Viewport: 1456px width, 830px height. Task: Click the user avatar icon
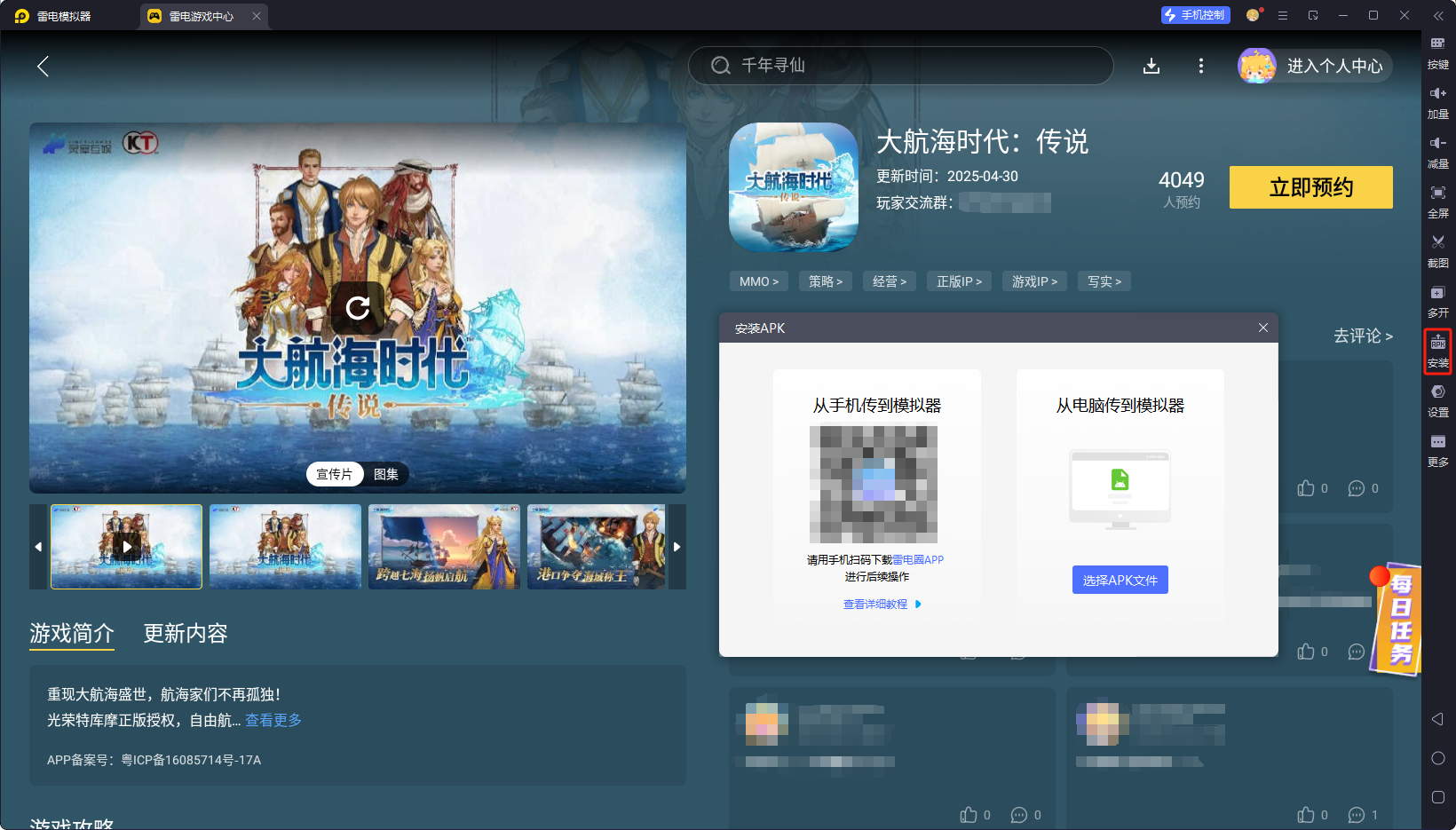(1257, 66)
